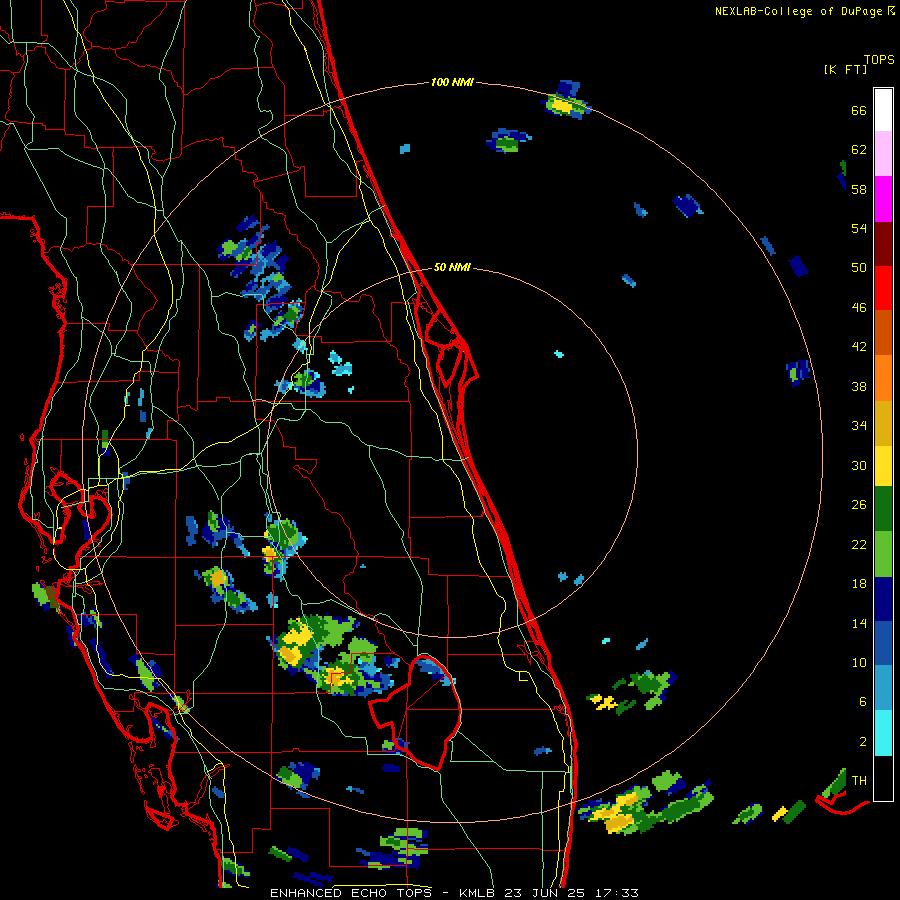
Task: Click the 30 value on the legend
Action: [859, 465]
